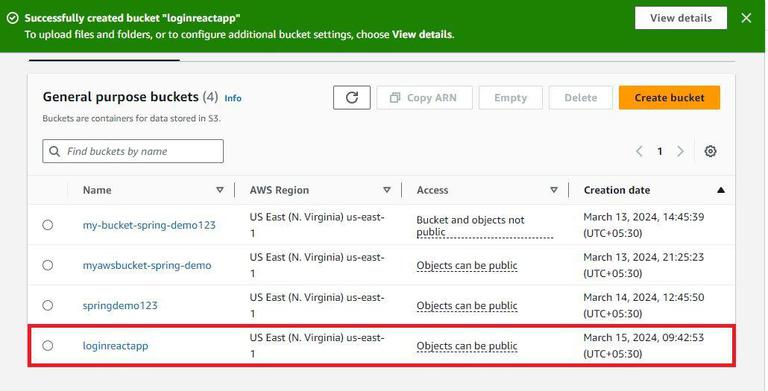The width and height of the screenshot is (768, 391).
Task: Open myawsbucket-spring-demo bucket link
Action: pyautogui.click(x=147, y=266)
